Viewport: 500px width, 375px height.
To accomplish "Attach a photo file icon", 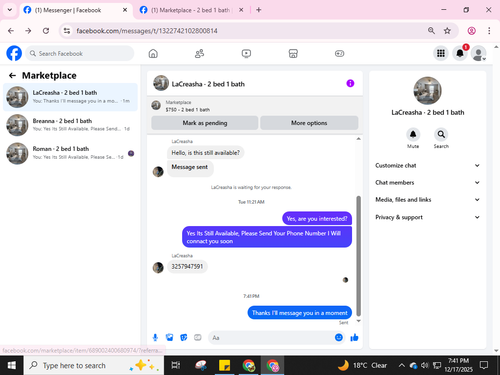I will (169, 338).
